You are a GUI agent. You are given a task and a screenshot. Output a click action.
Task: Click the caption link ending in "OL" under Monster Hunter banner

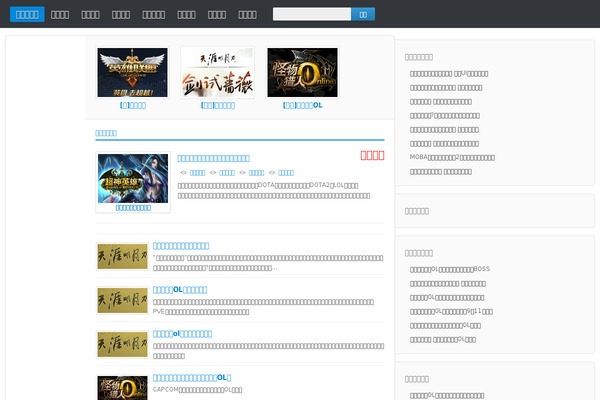tap(303, 105)
